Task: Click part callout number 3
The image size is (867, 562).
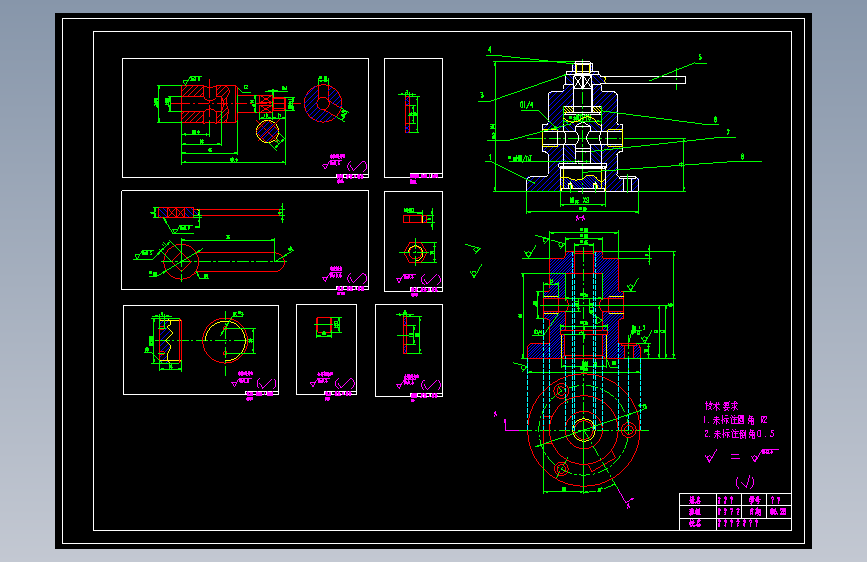Action: click(x=482, y=95)
